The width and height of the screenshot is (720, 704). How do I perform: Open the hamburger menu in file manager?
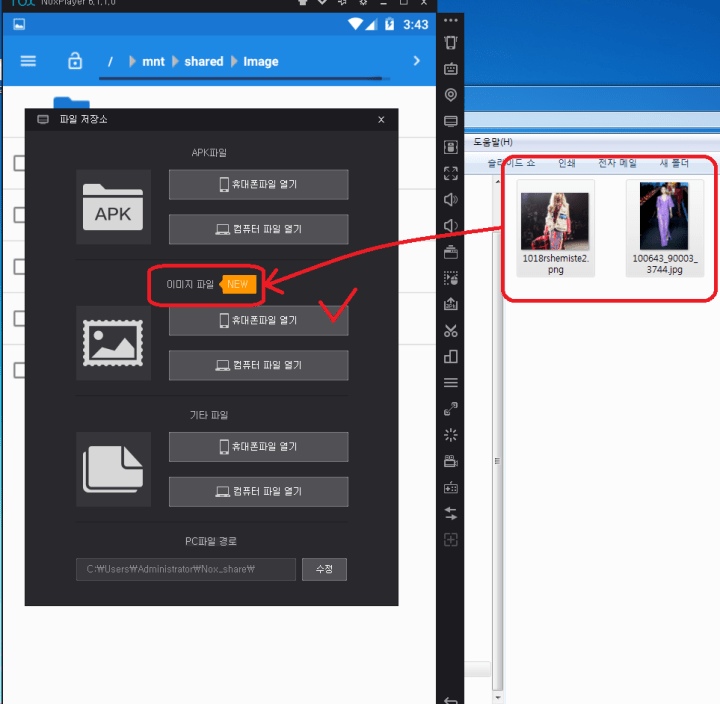coord(28,61)
